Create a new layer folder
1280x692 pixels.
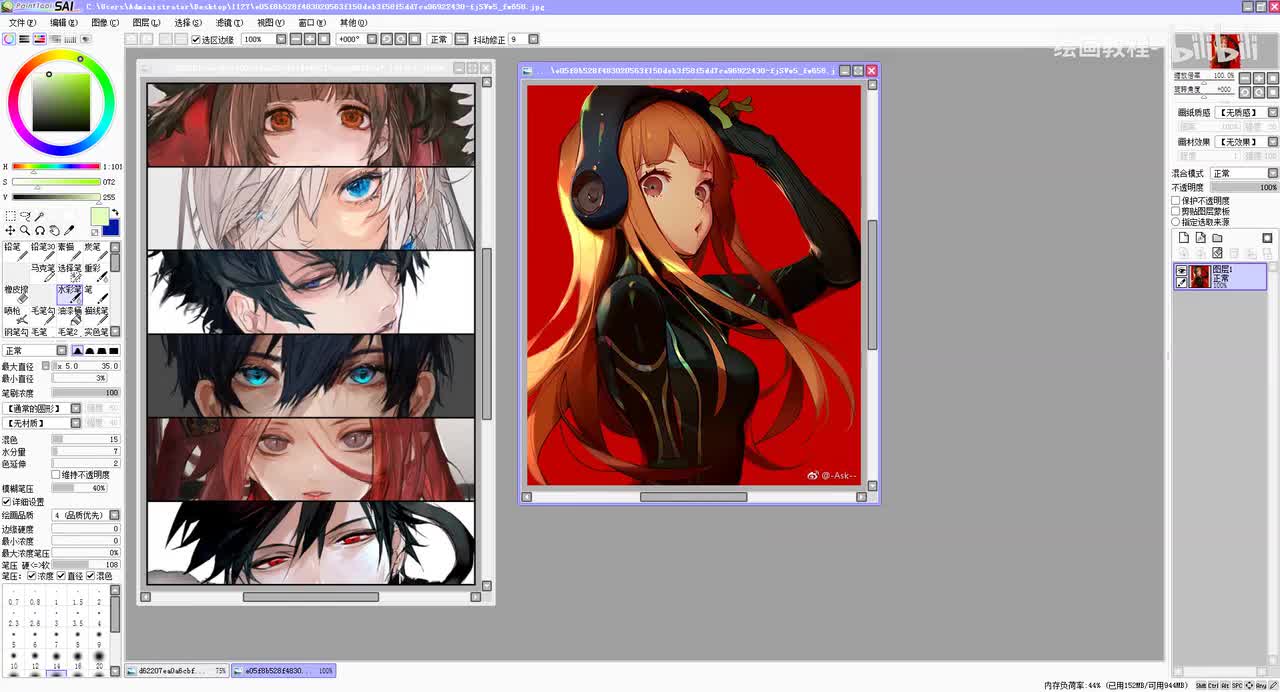(1217, 238)
